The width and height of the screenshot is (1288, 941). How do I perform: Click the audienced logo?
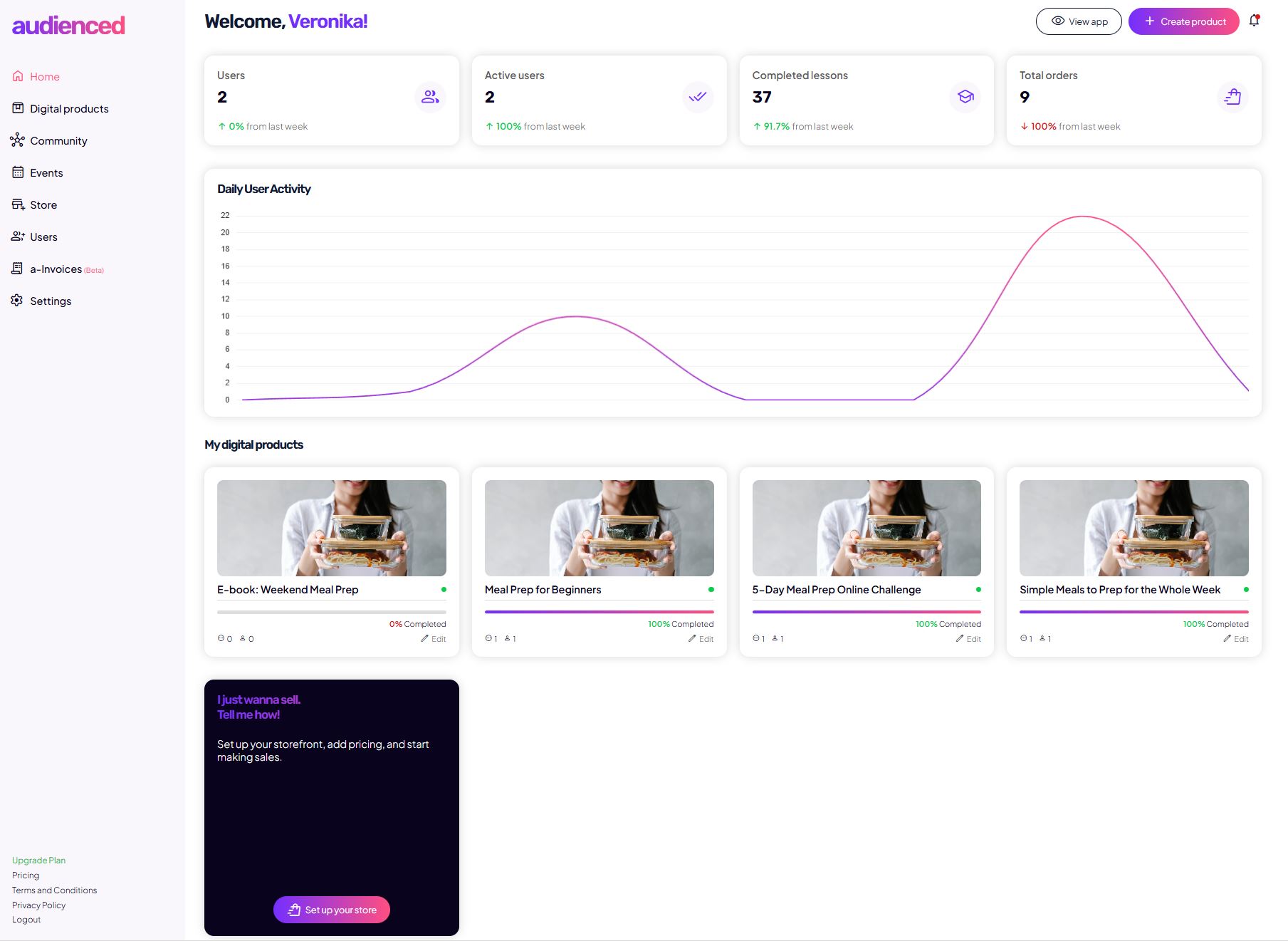(68, 26)
